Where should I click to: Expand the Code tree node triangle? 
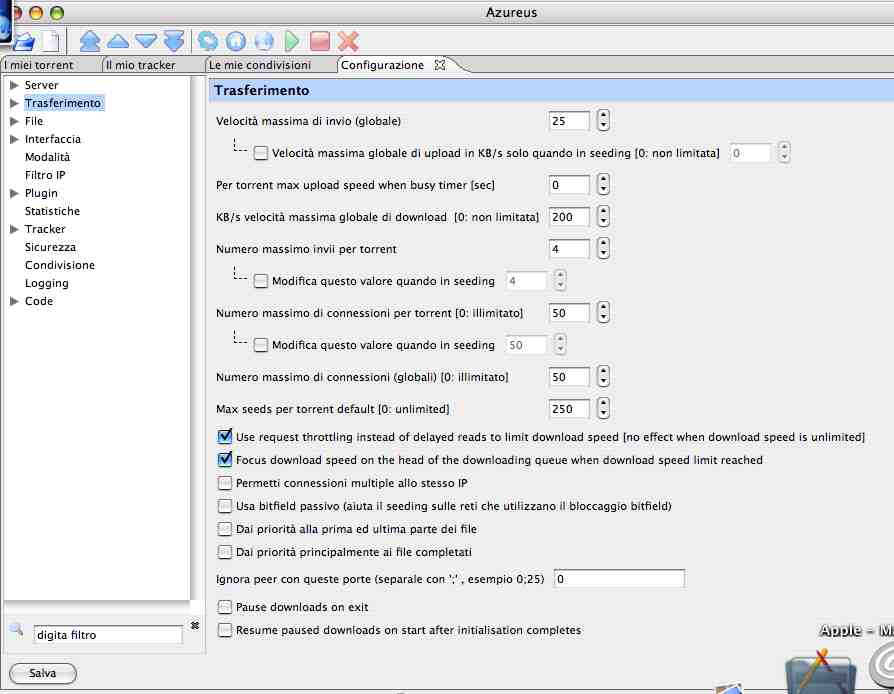point(15,301)
